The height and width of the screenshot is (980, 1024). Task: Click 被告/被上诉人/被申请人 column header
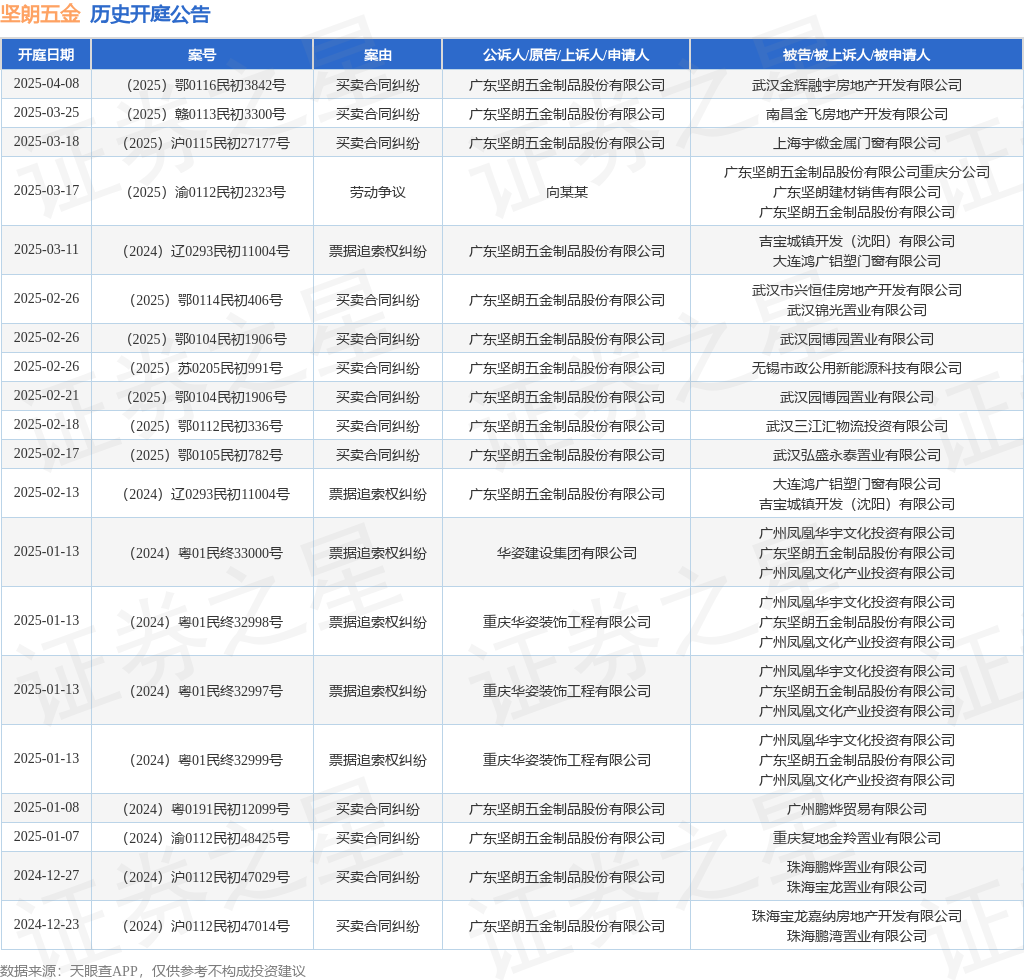856,55
